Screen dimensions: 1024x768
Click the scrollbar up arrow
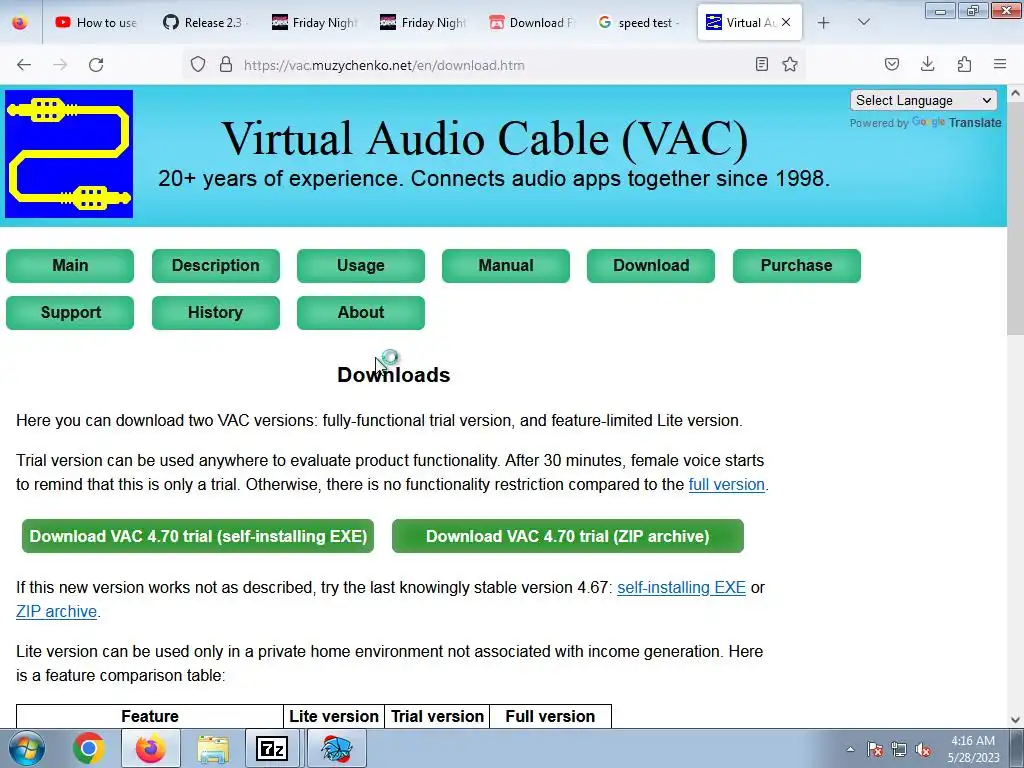click(1016, 93)
